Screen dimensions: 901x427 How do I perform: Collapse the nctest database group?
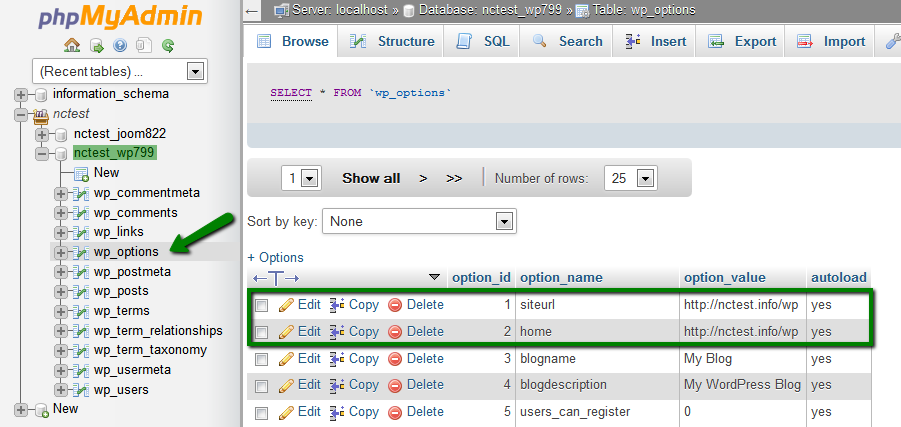[21, 114]
